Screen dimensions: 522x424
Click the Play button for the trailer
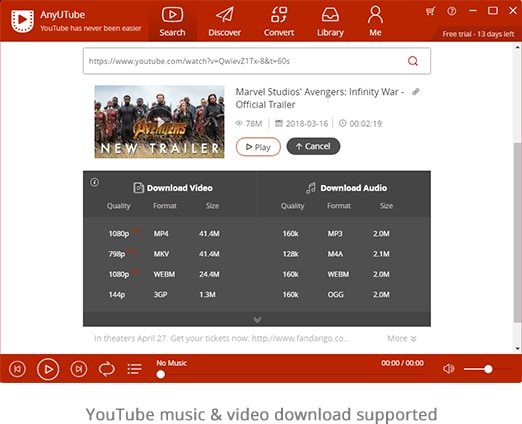pos(258,147)
